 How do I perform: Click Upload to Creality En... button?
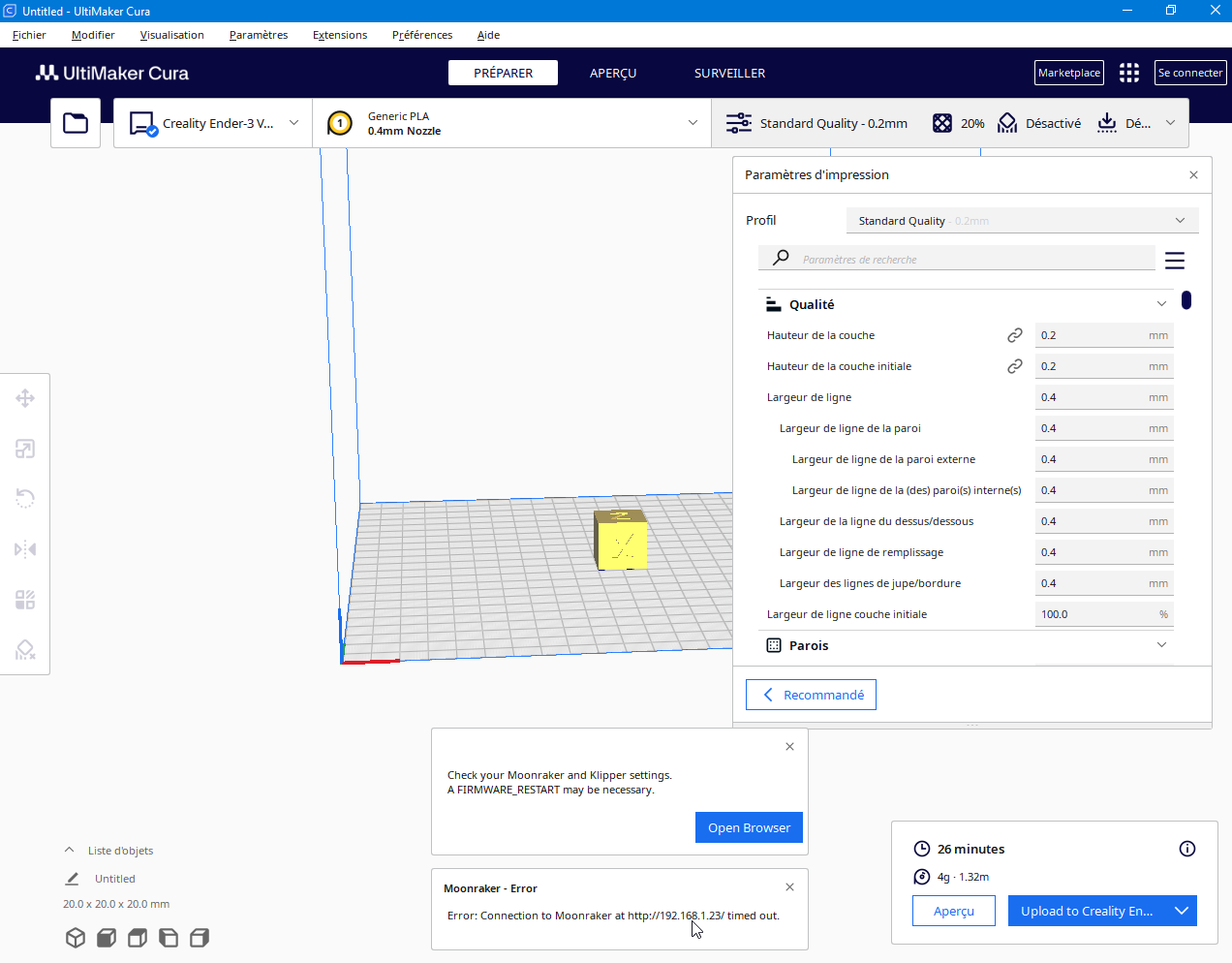(1087, 911)
